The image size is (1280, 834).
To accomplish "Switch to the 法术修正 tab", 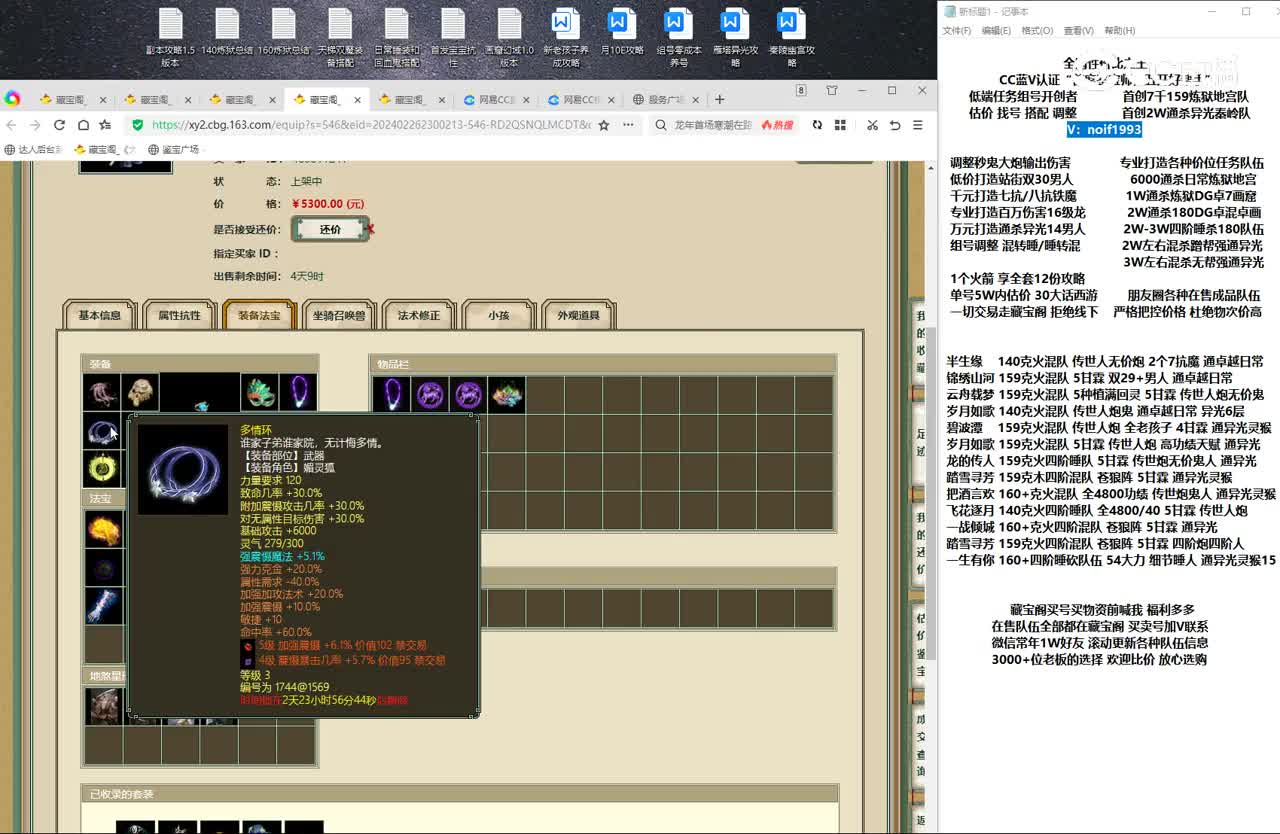I will pyautogui.click(x=419, y=315).
